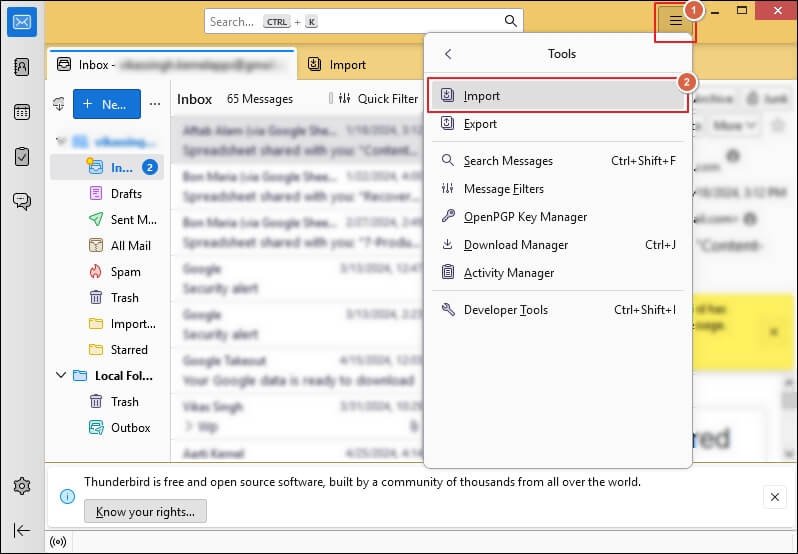The width and height of the screenshot is (798, 554).
Task: Open the Vikas Singh message thread
Action: point(297,416)
